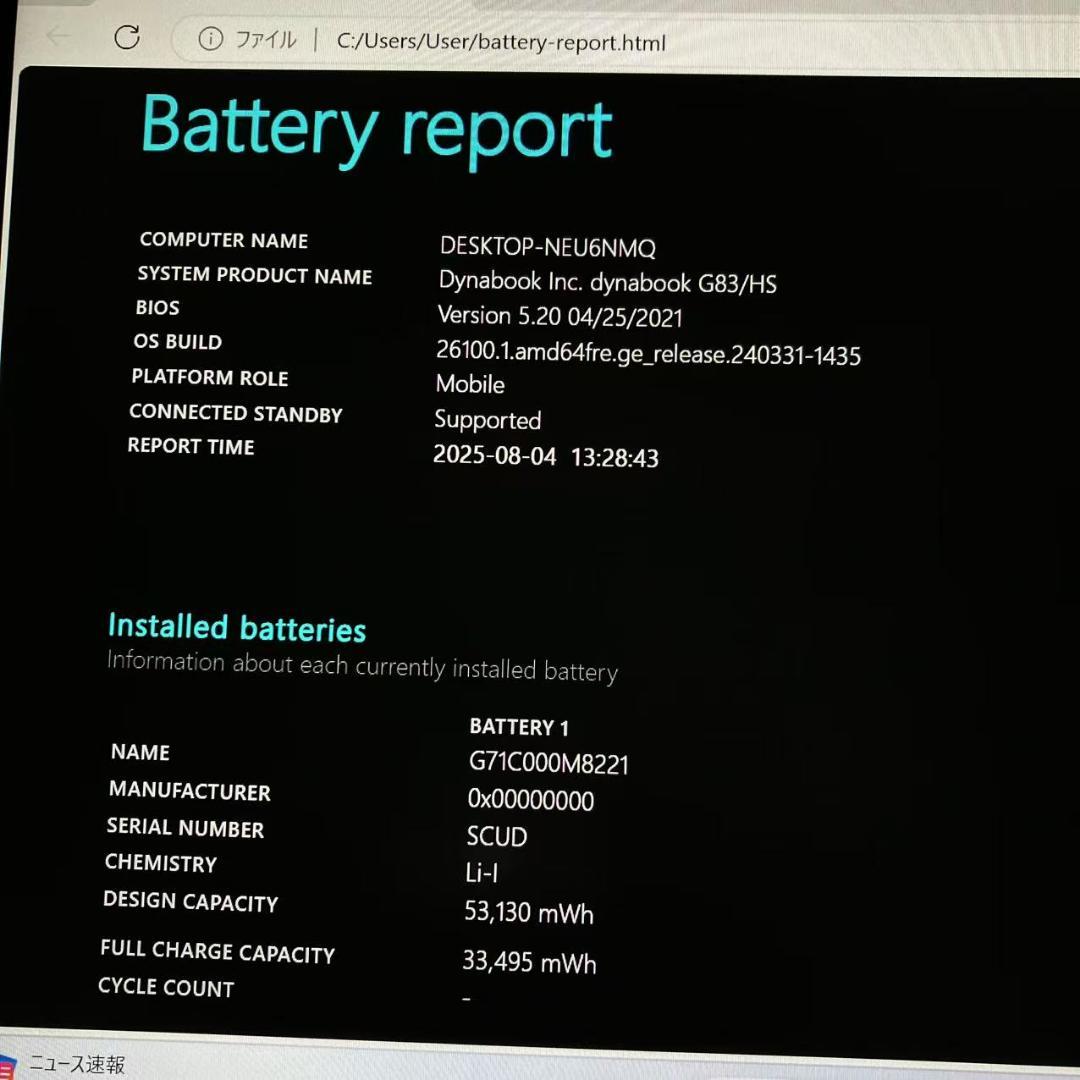The image size is (1080, 1080).
Task: Select the battery-report.html address bar URL
Action: point(500,43)
